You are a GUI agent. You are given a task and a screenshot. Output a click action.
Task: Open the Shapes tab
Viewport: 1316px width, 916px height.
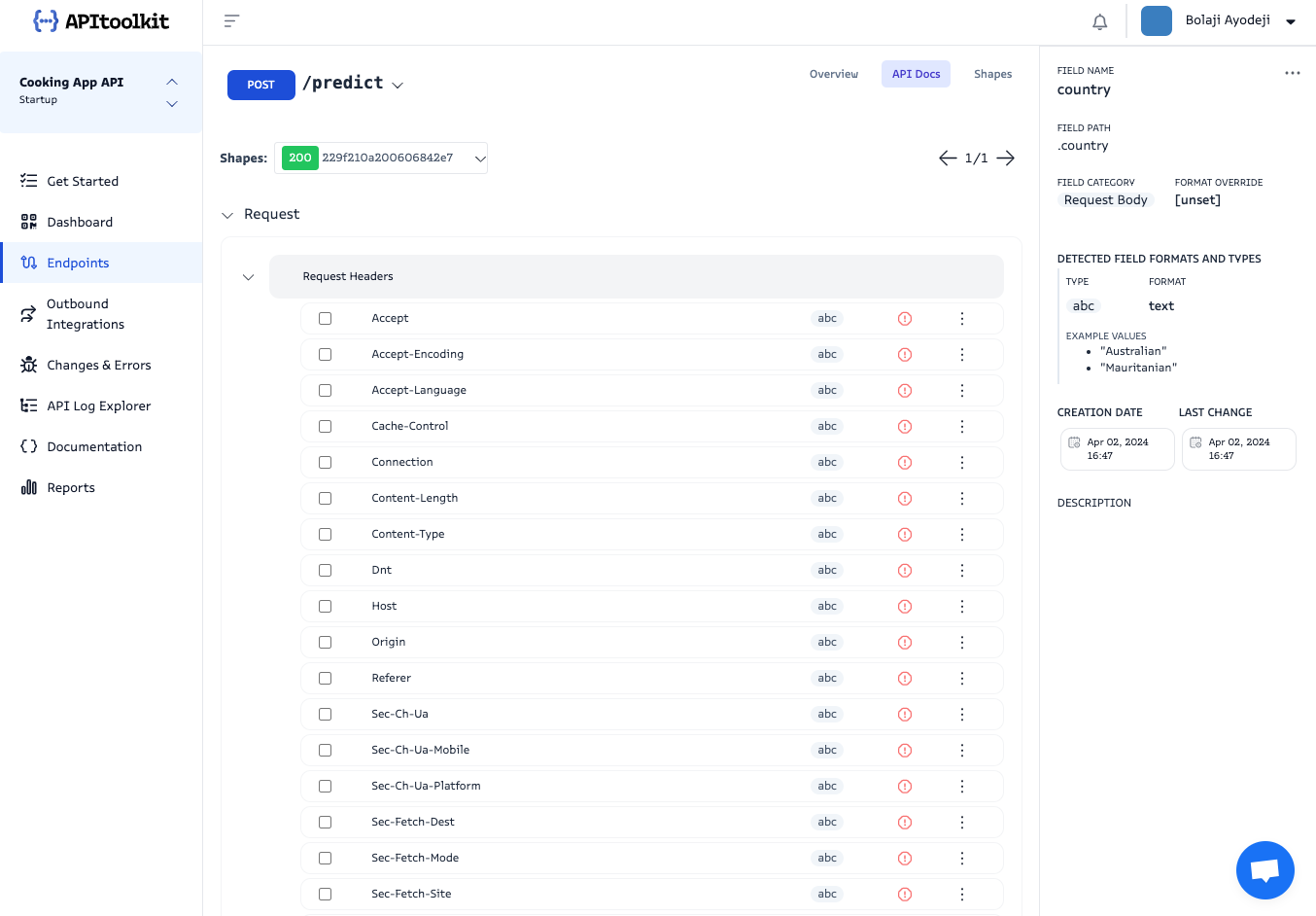(992, 74)
